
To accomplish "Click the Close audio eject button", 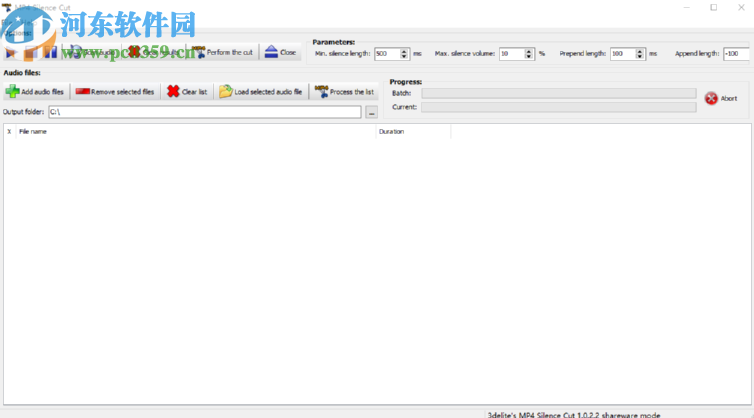I will pyautogui.click(x=281, y=52).
